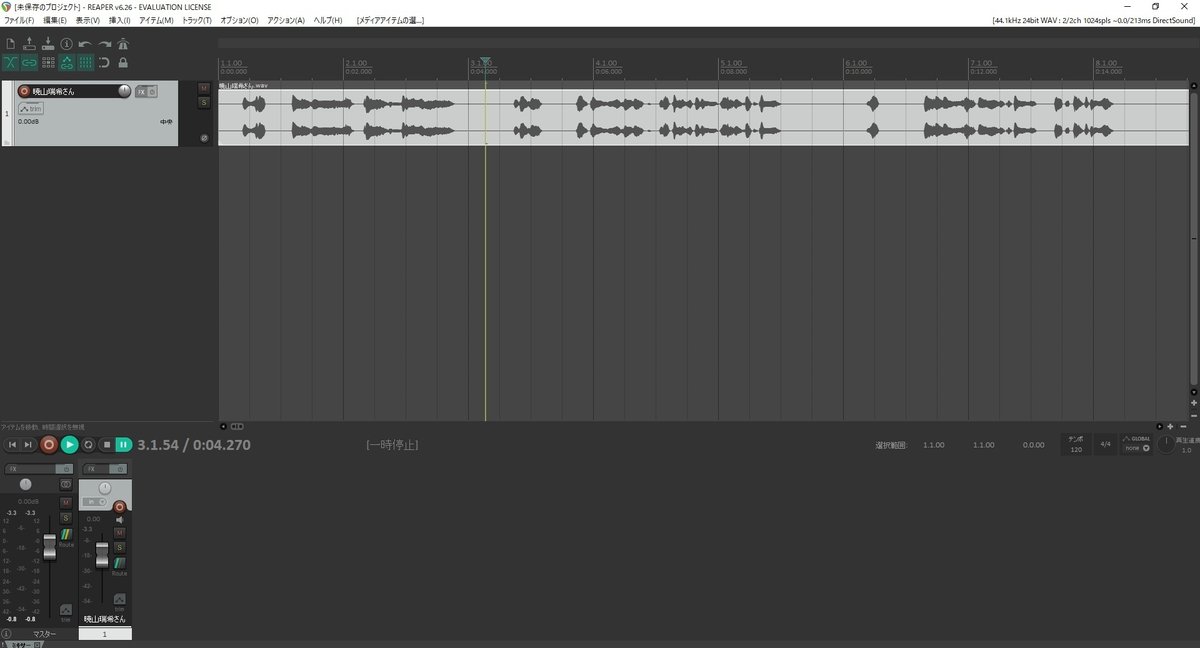Open the アイテム(M) menu
1200x648 pixels.
156,20
